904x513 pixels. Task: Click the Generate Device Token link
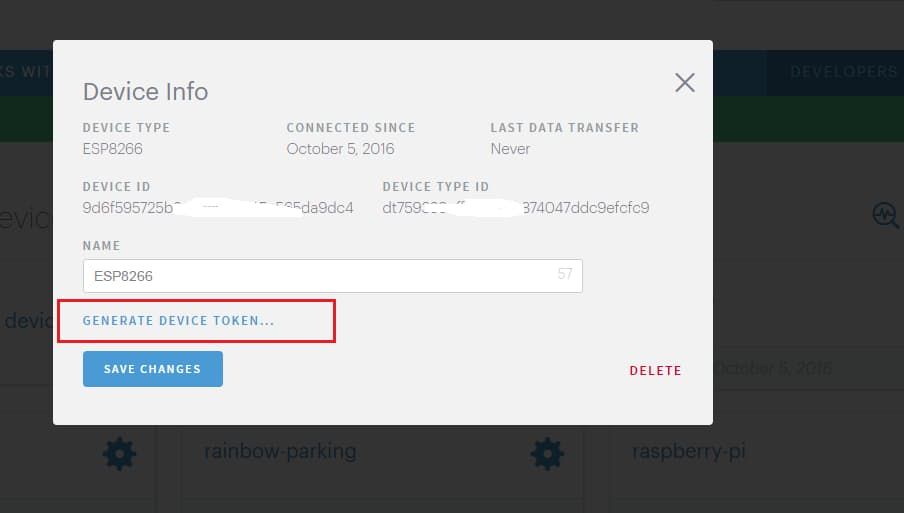(x=178, y=321)
